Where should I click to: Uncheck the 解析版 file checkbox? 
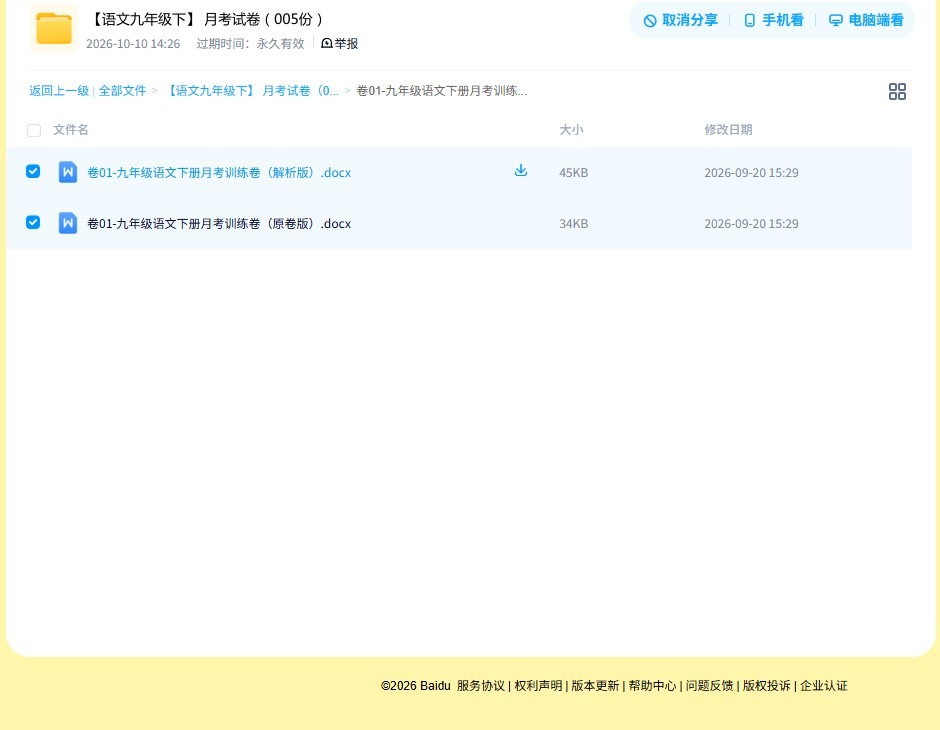33,171
